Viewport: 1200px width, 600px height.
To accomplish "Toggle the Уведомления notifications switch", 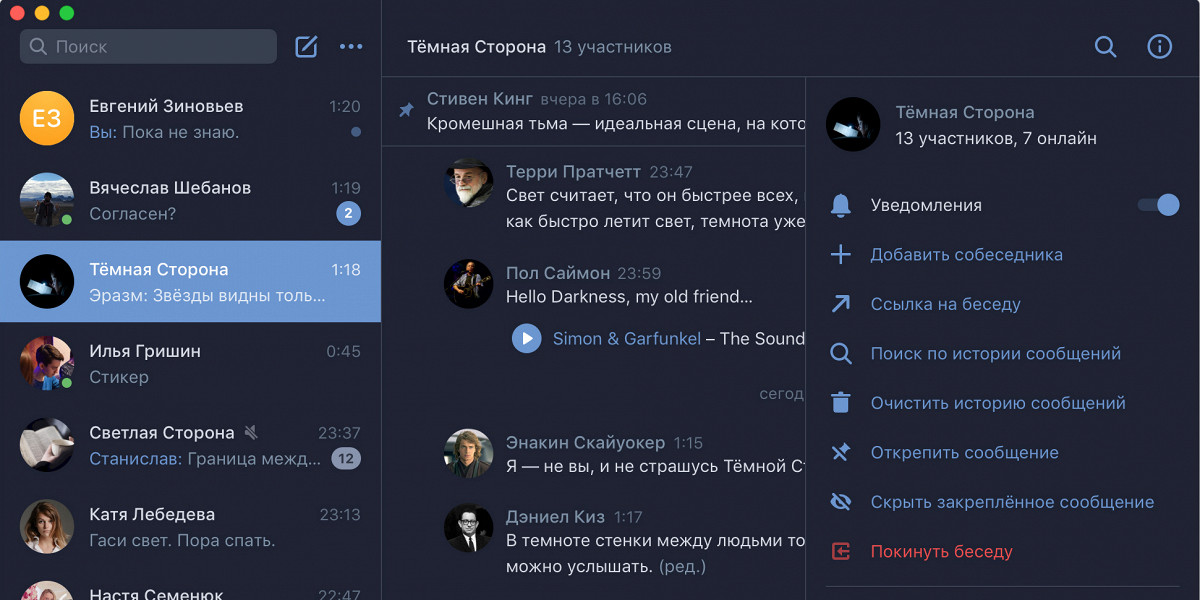I will [1158, 205].
